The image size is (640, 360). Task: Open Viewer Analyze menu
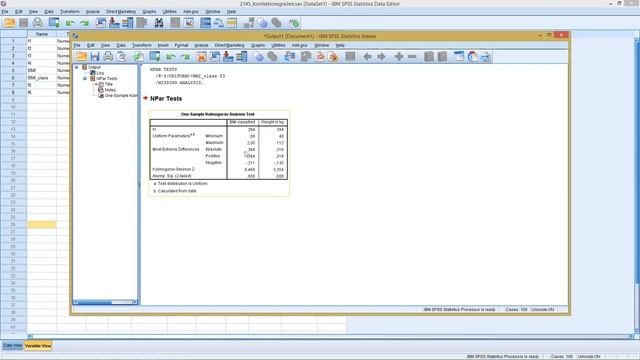pyautogui.click(x=201, y=45)
